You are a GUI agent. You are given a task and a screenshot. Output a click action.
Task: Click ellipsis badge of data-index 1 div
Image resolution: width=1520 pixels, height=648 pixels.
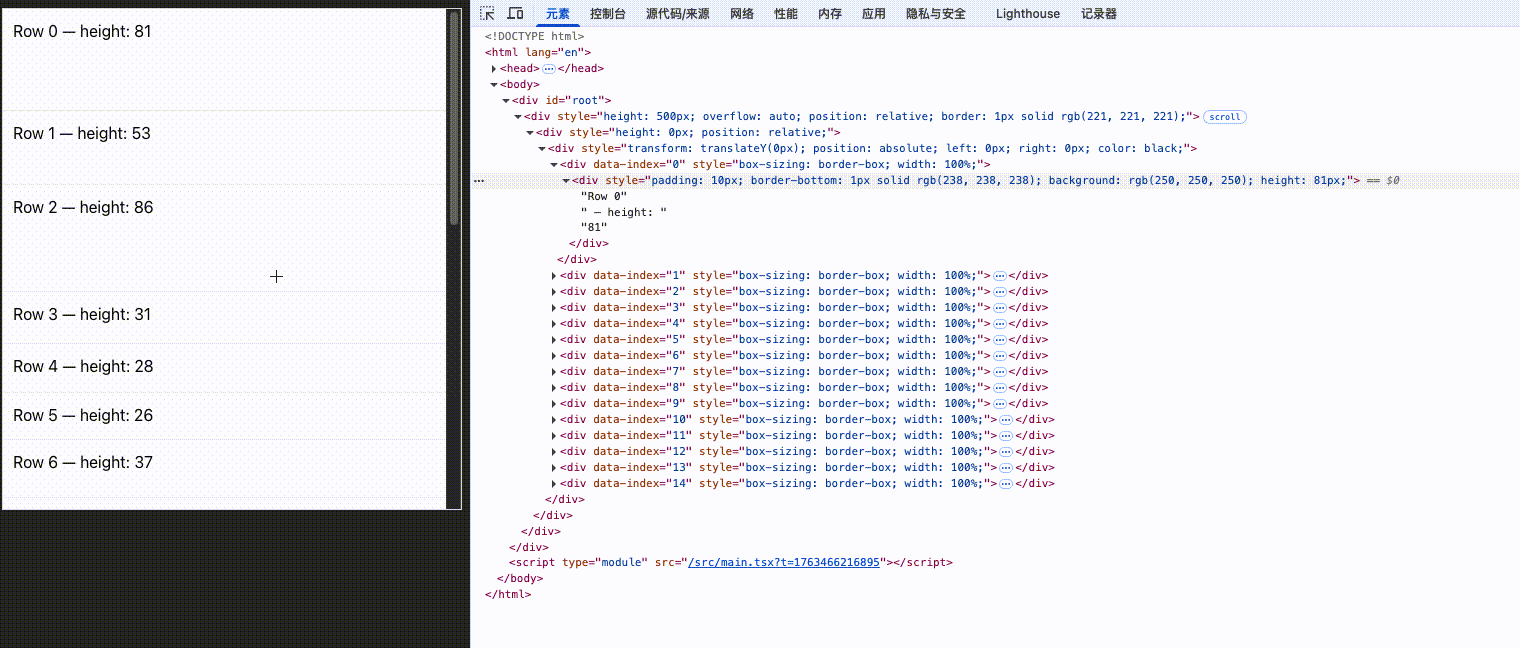(x=999, y=276)
